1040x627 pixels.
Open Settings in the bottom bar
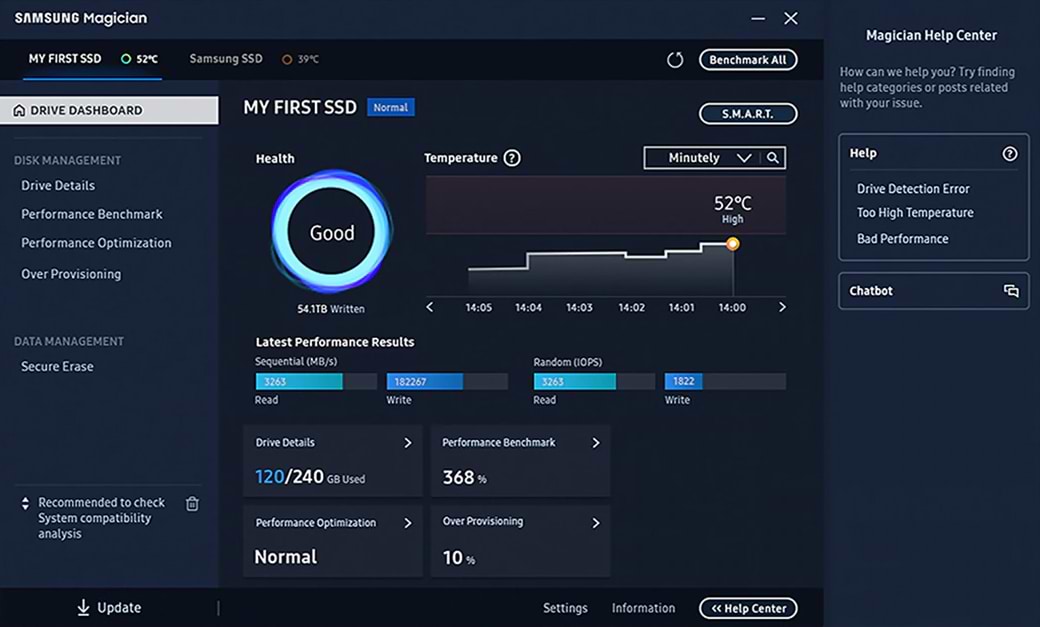click(565, 608)
